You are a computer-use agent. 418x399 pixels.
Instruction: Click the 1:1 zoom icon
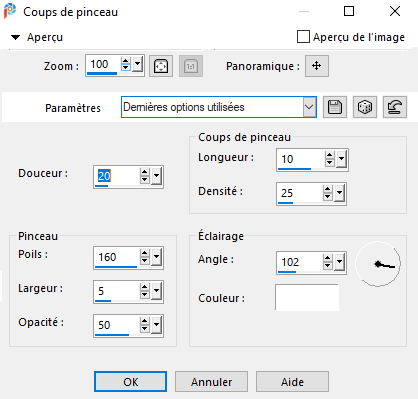pyautogui.click(x=191, y=66)
